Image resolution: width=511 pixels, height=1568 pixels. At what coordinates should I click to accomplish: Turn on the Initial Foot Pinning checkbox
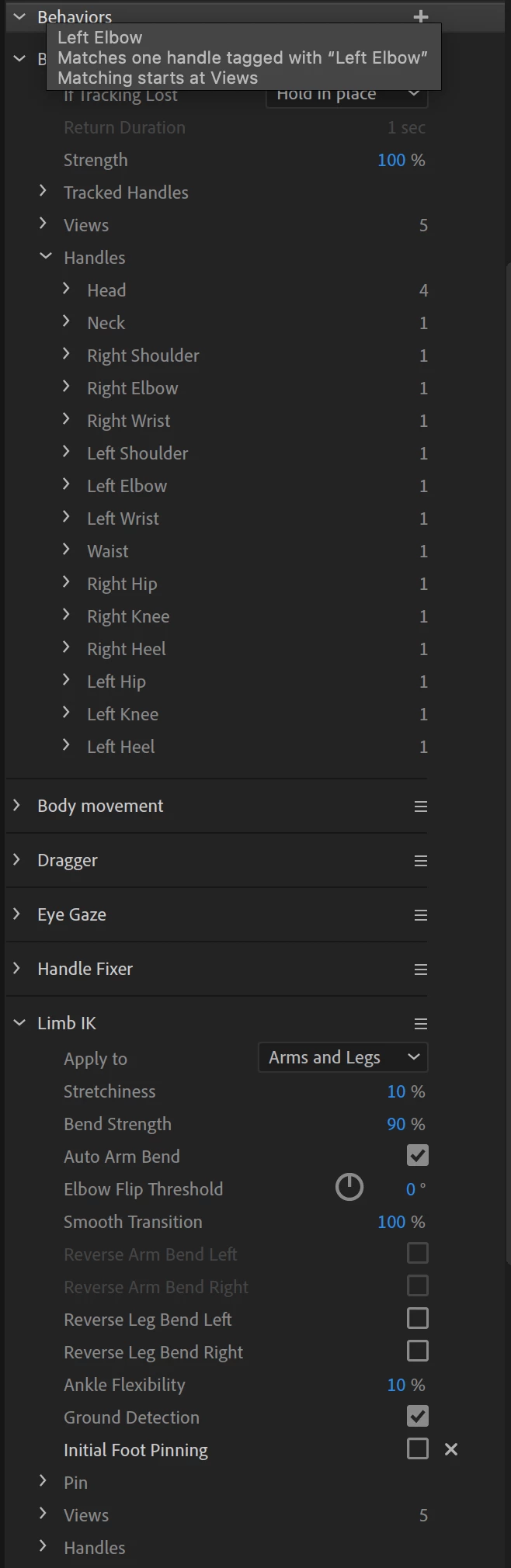418,1449
